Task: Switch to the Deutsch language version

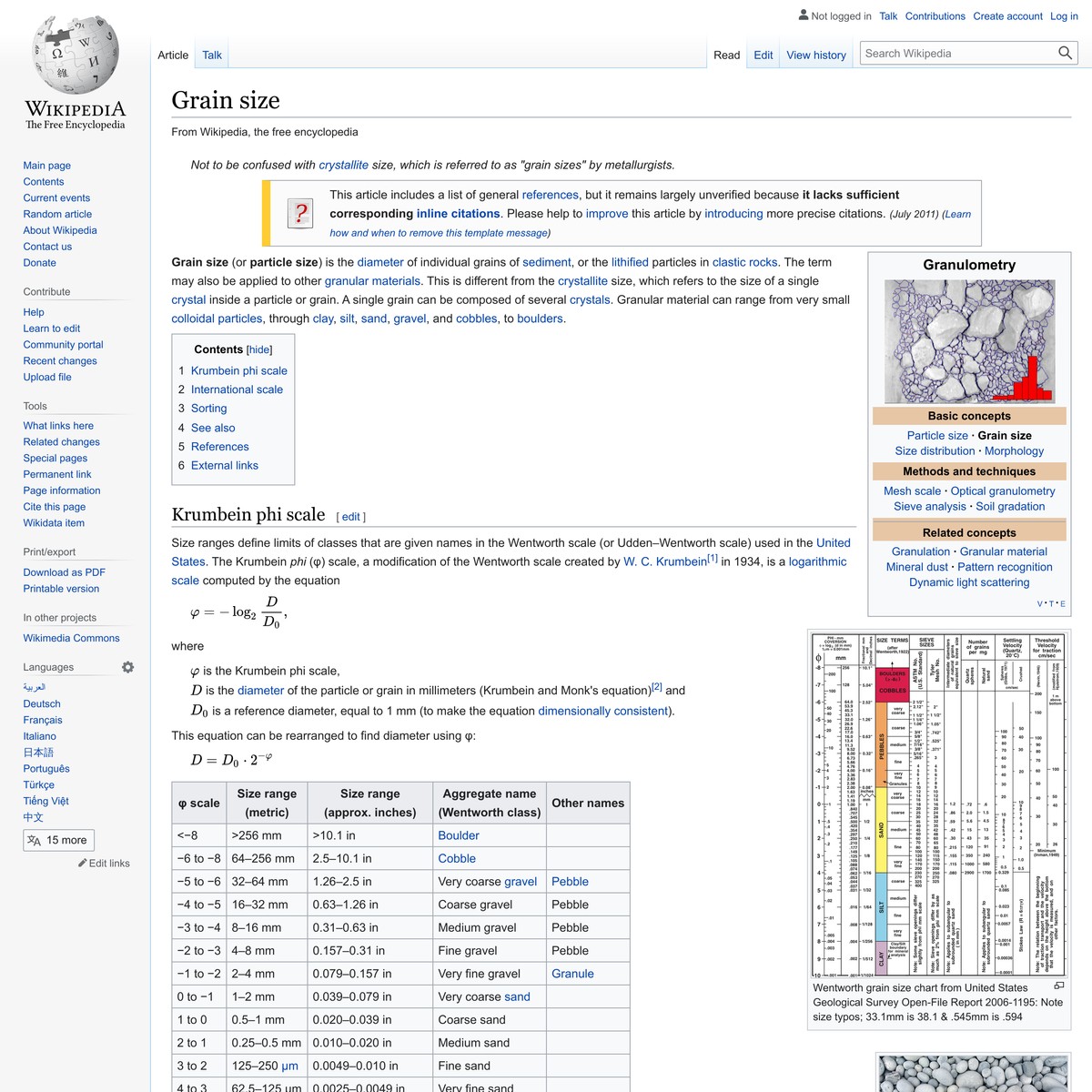Action: tap(41, 703)
